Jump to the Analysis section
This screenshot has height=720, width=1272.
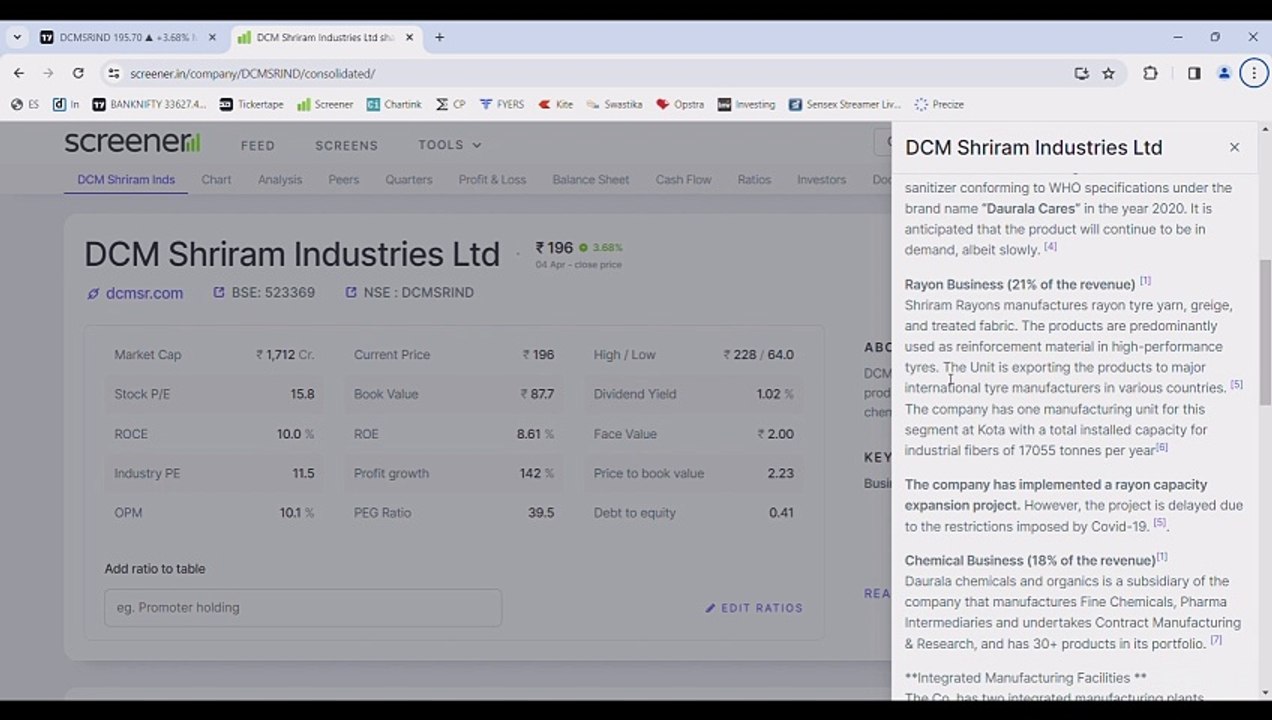tap(280, 180)
